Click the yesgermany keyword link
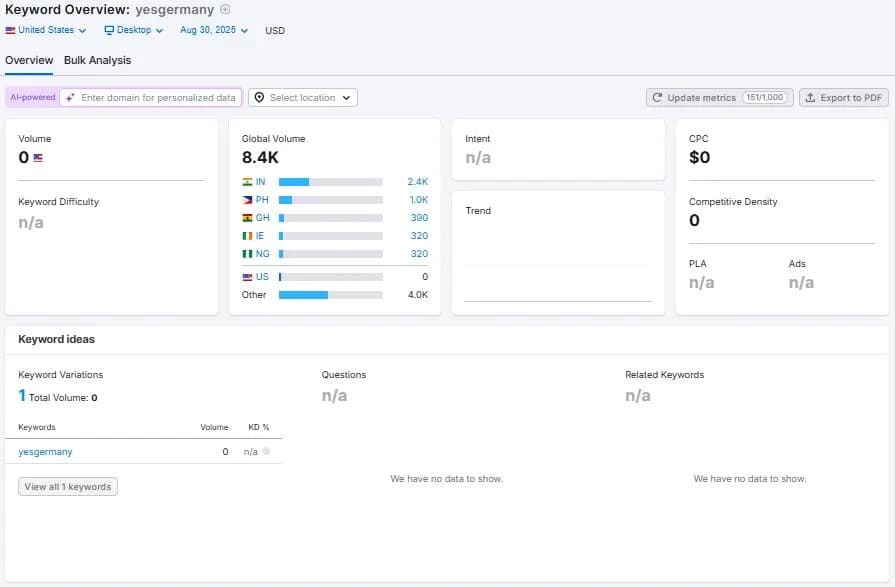895x587 pixels. click(45, 452)
